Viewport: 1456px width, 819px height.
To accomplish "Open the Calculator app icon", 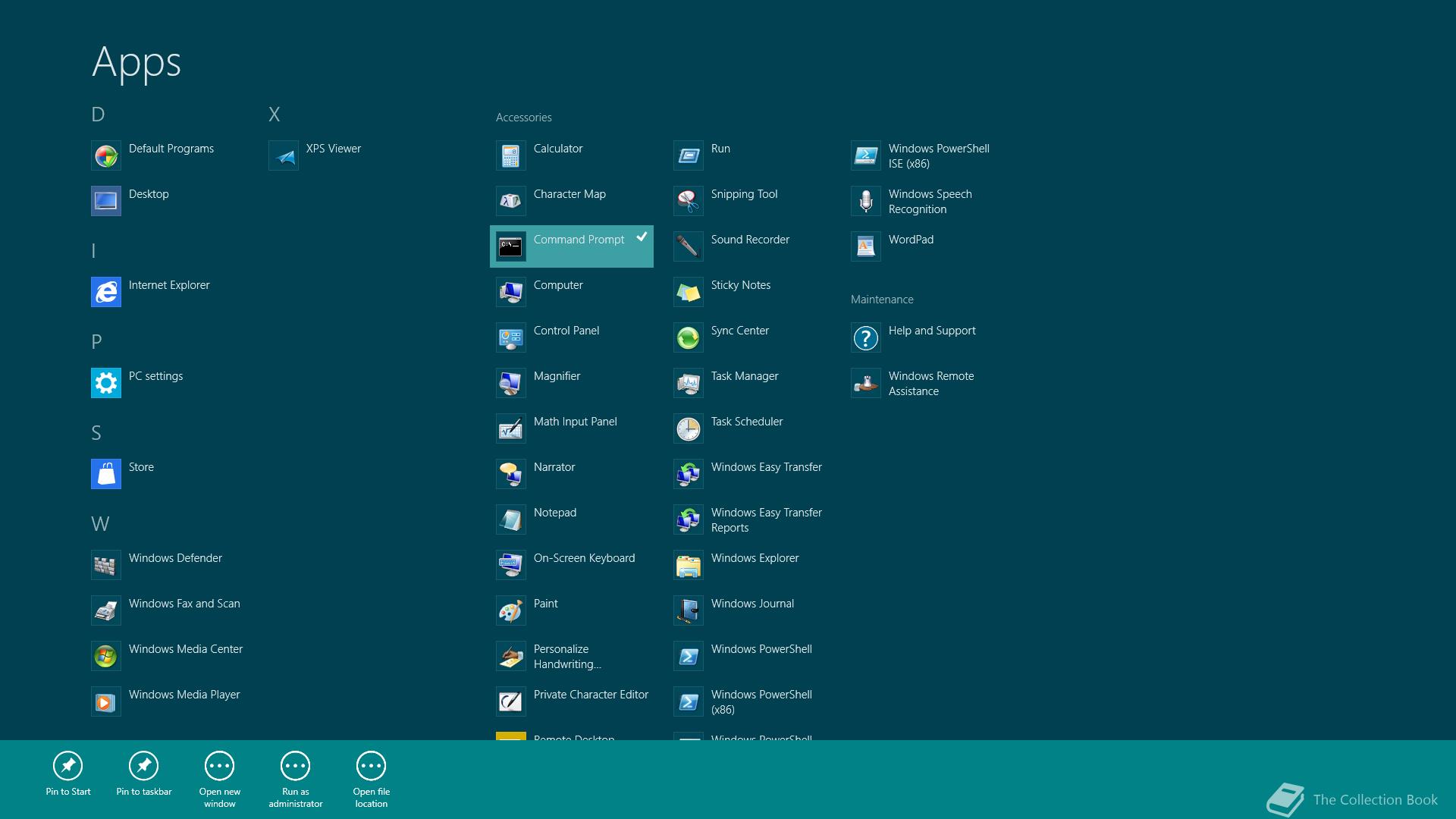I will [x=510, y=155].
